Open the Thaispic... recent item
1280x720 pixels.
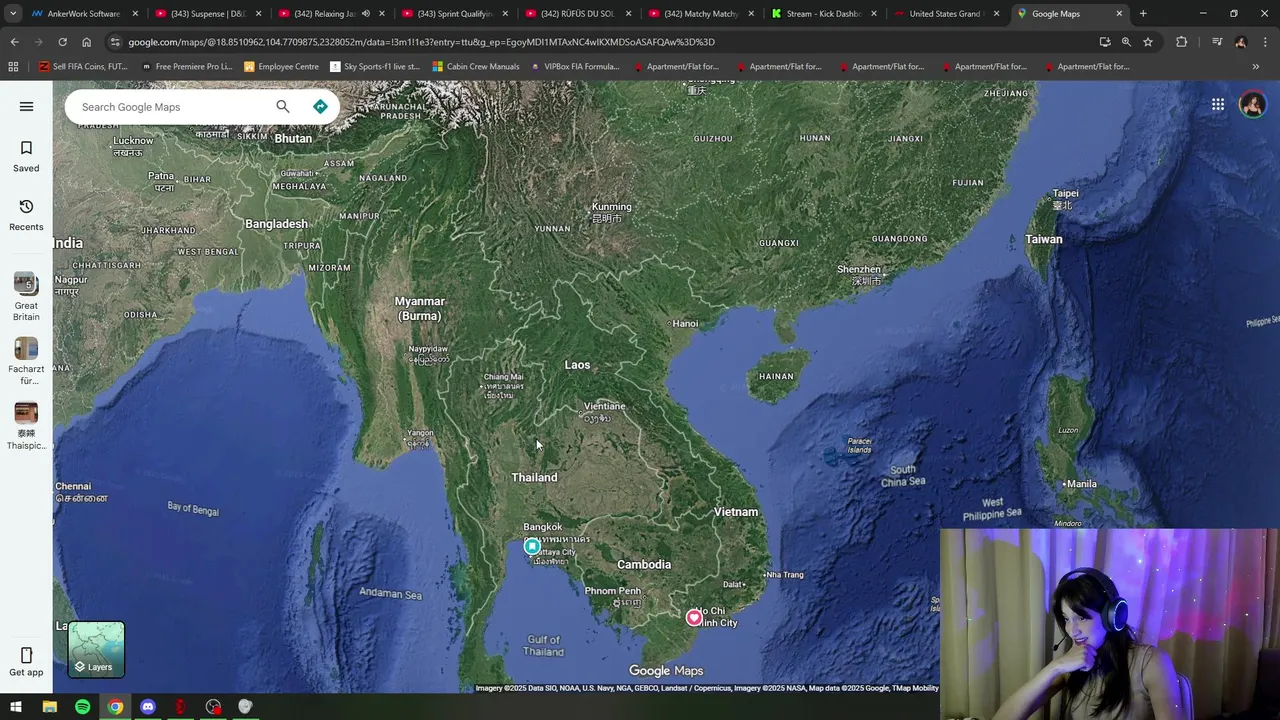coord(26,426)
